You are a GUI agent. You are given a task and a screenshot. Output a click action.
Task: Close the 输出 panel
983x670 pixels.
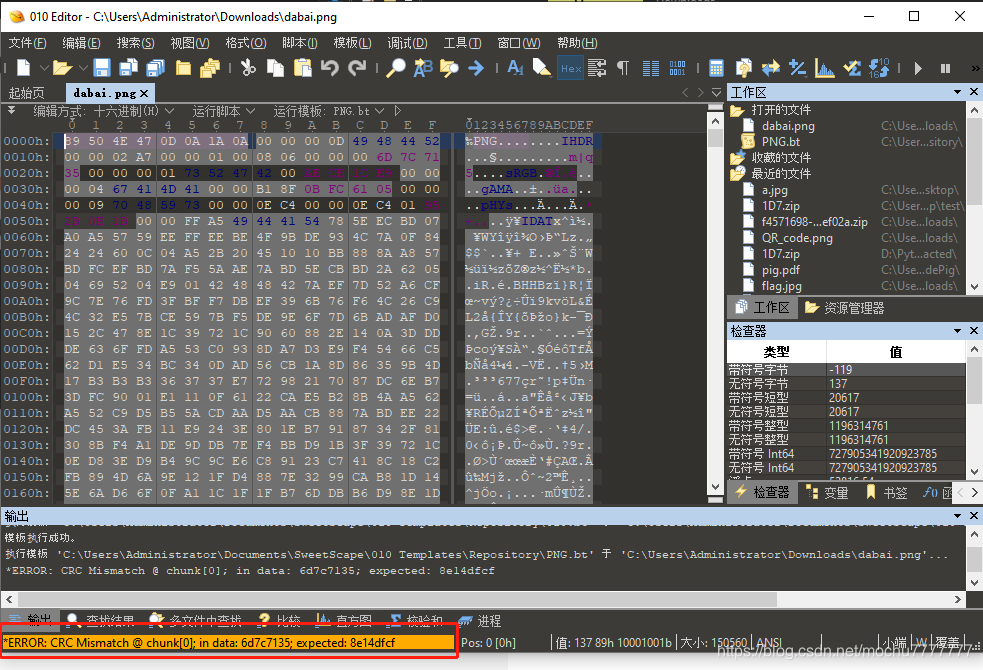[x=974, y=516]
